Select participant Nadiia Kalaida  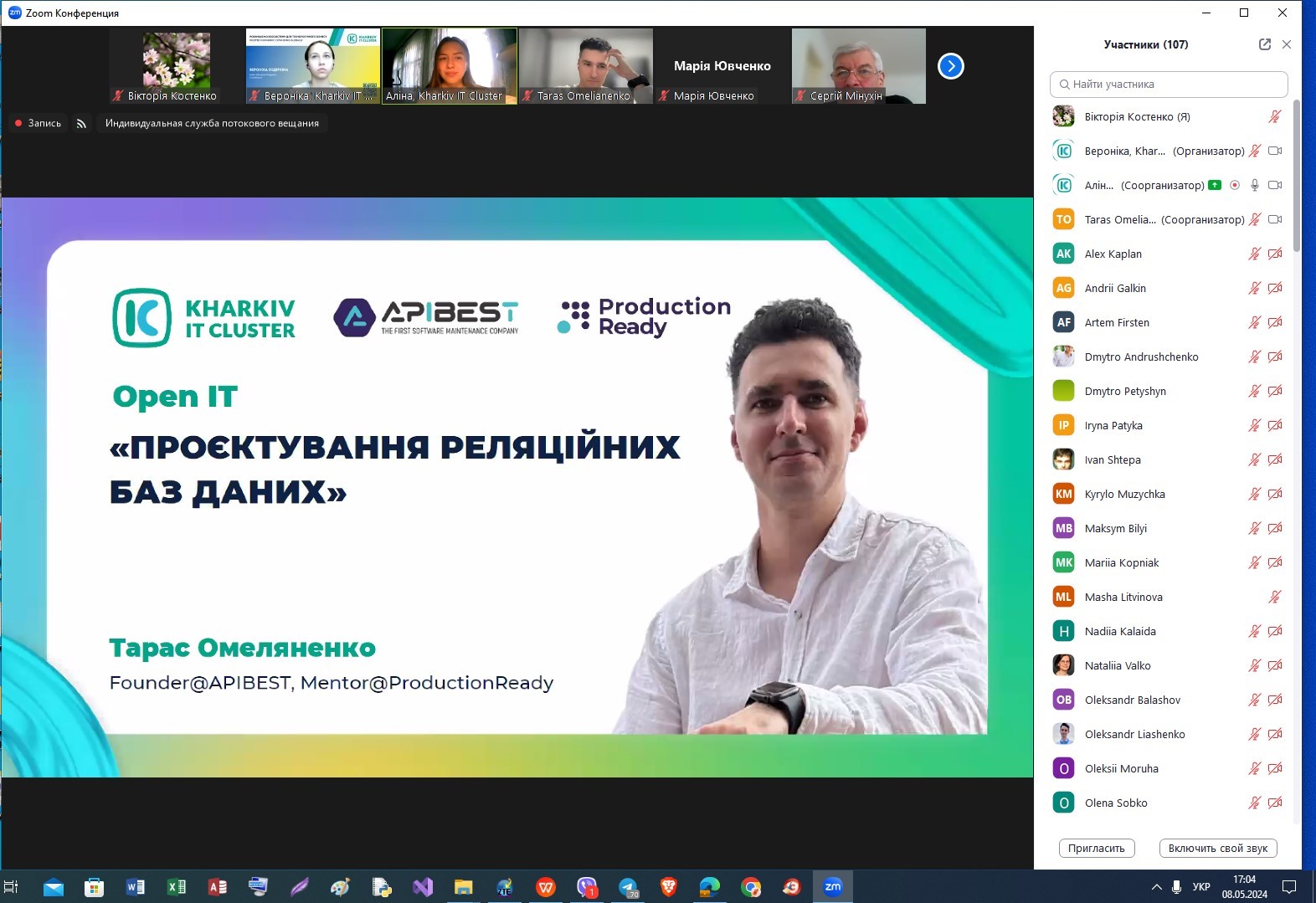click(1169, 631)
